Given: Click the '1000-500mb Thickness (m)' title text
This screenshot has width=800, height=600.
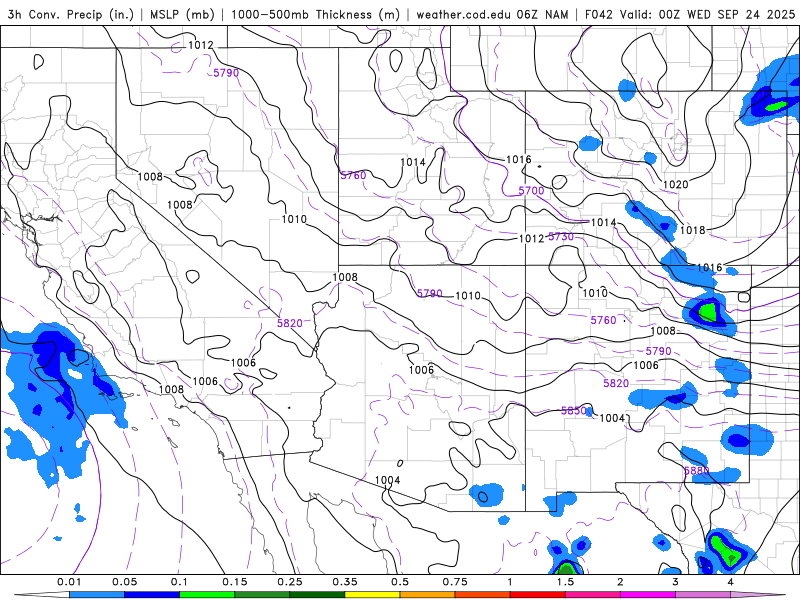Looking at the screenshot, I should [x=315, y=14].
